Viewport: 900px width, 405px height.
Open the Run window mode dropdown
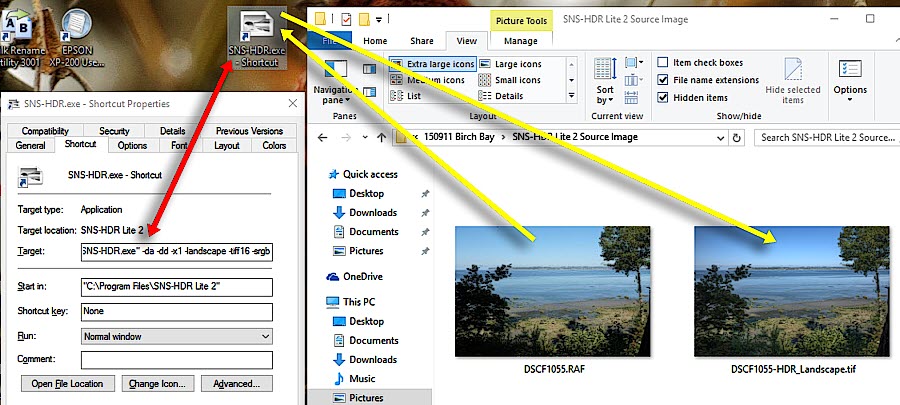click(x=177, y=336)
